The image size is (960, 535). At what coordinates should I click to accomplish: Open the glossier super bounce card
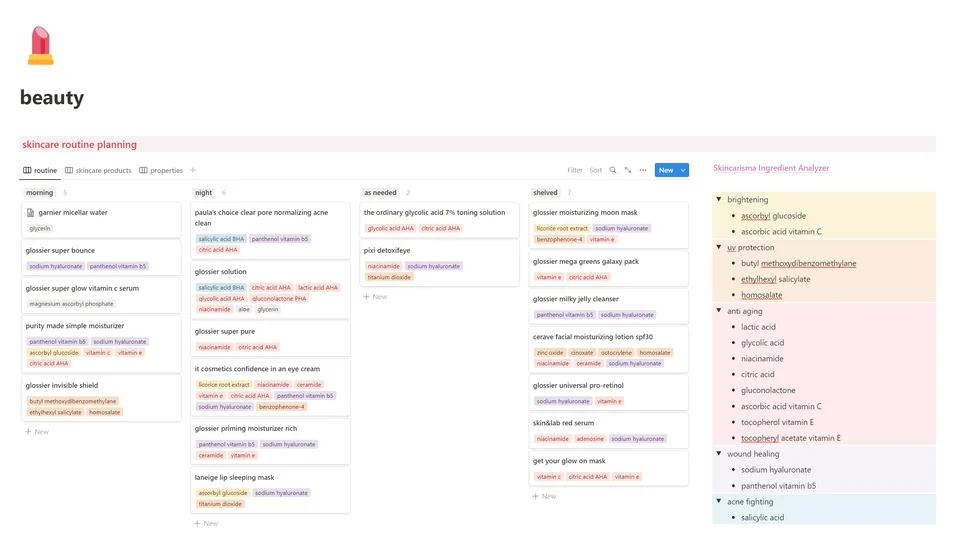pos(101,258)
